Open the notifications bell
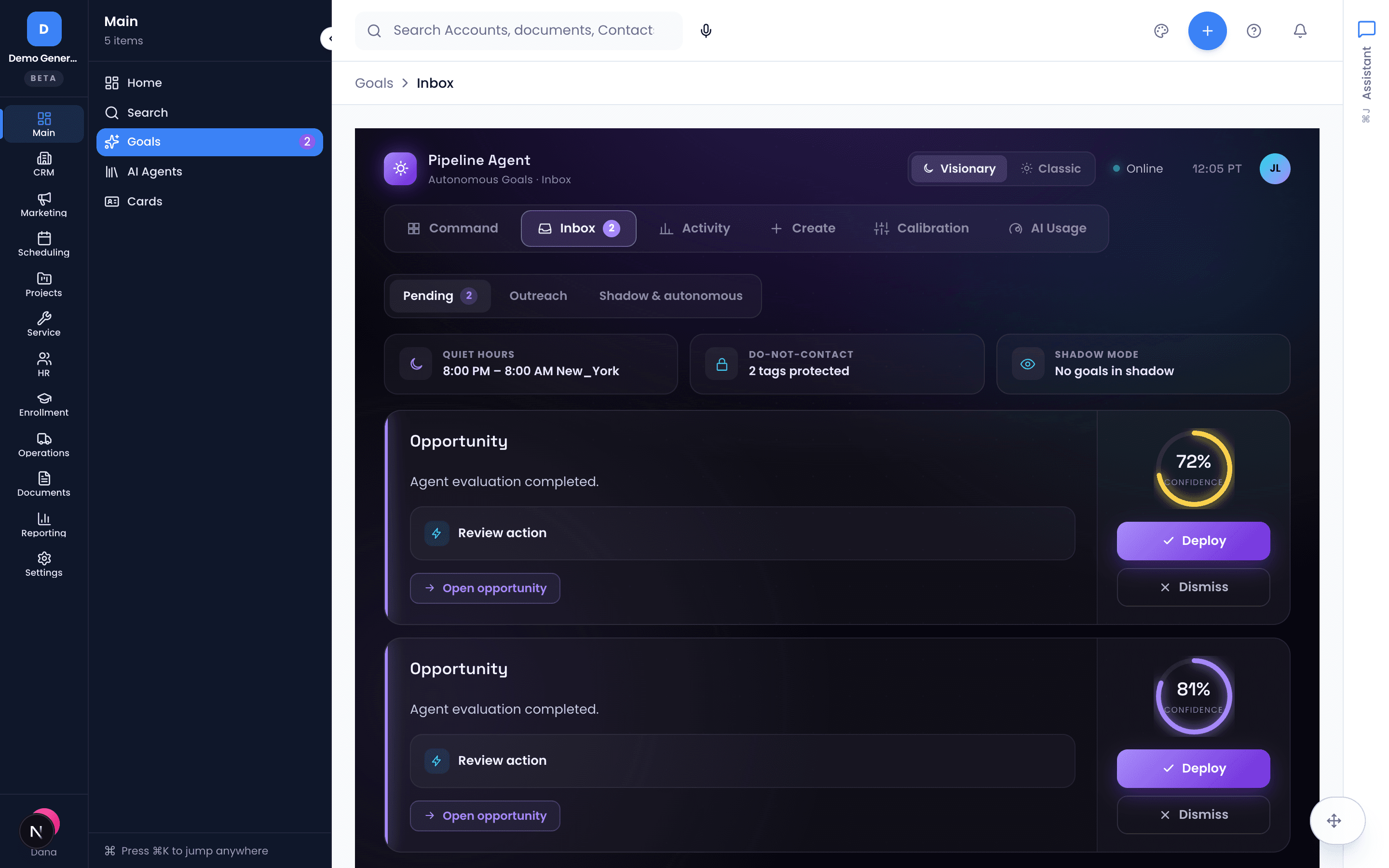Image resolution: width=1389 pixels, height=868 pixels. [x=1300, y=30]
